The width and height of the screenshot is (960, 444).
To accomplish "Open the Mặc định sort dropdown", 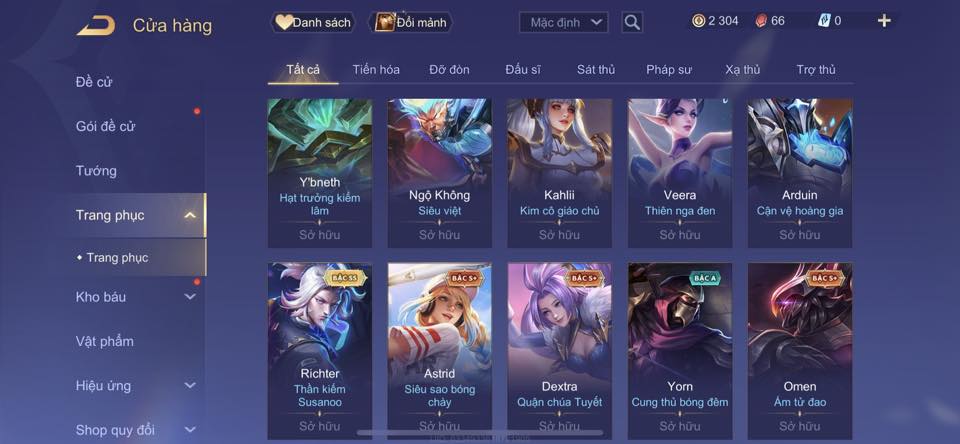I will [x=564, y=23].
